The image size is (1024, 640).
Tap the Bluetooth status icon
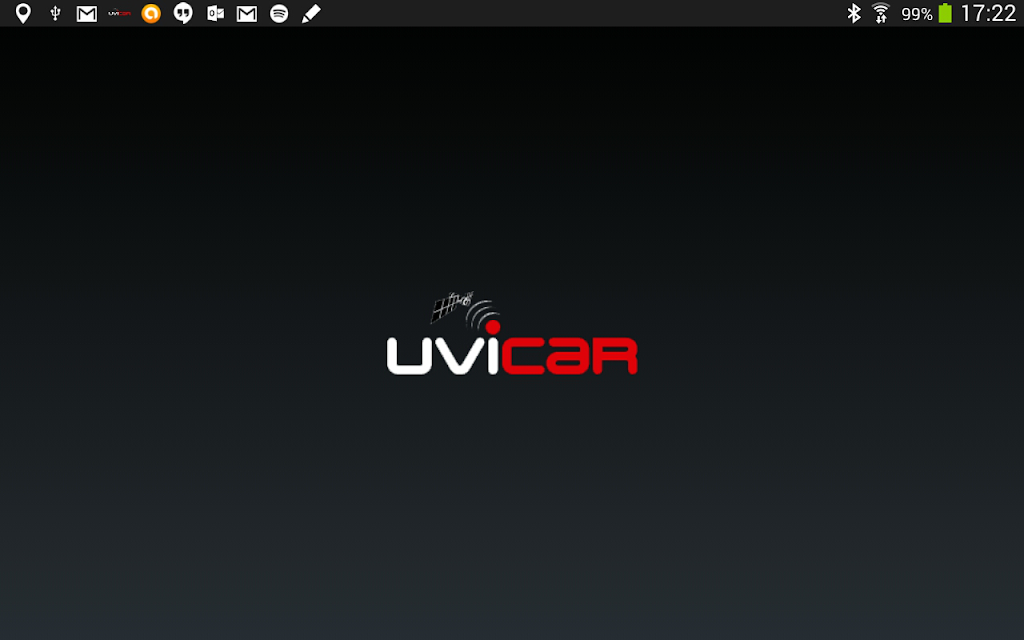[854, 13]
